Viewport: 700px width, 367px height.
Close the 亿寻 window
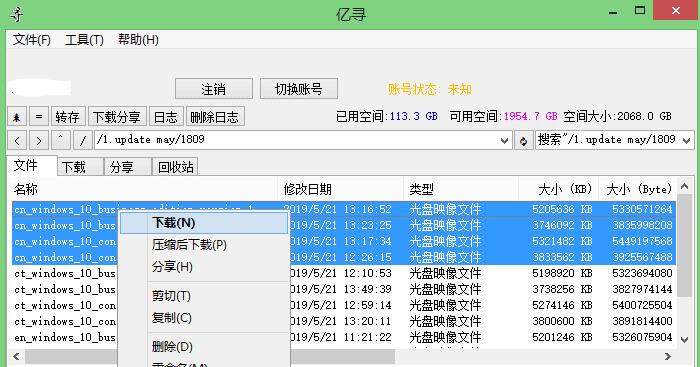coord(676,10)
